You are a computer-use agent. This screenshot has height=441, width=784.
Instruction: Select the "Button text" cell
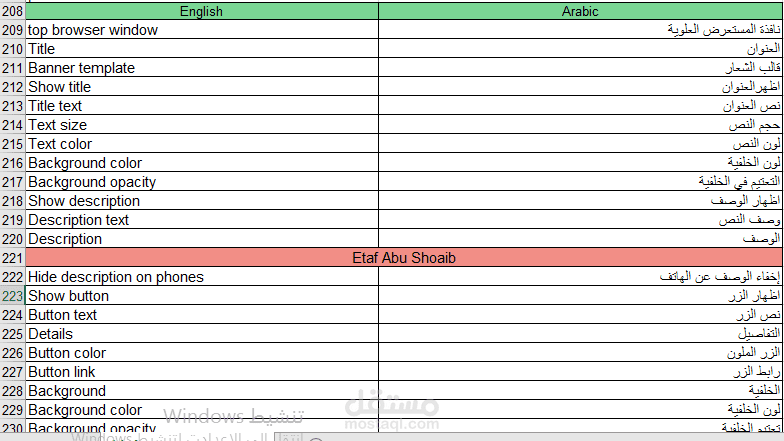coord(201,315)
